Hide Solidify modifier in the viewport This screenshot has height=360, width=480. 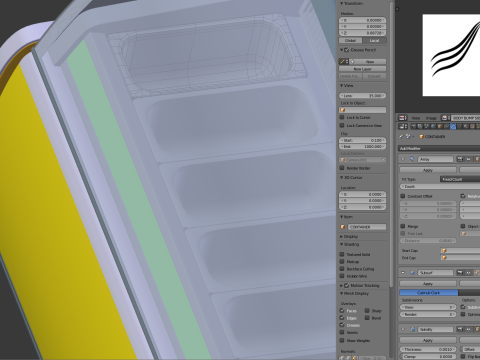pyautogui.click(x=468, y=329)
